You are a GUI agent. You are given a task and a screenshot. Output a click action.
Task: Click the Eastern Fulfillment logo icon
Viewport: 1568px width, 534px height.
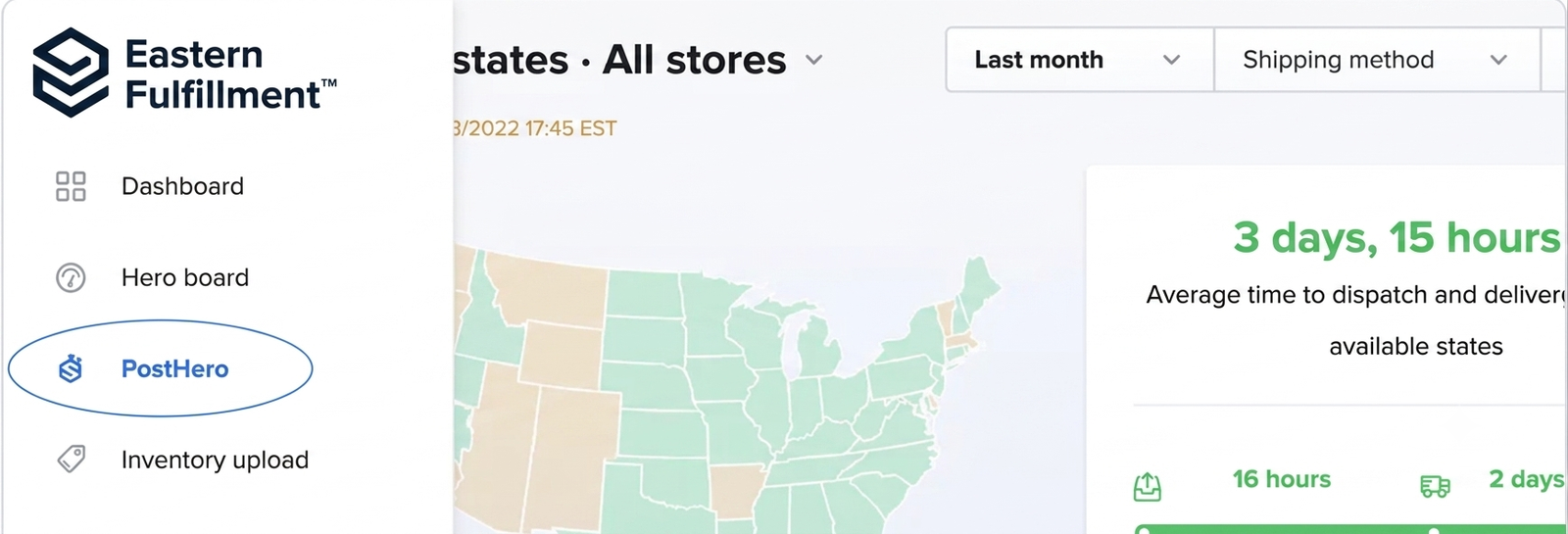pyautogui.click(x=71, y=73)
